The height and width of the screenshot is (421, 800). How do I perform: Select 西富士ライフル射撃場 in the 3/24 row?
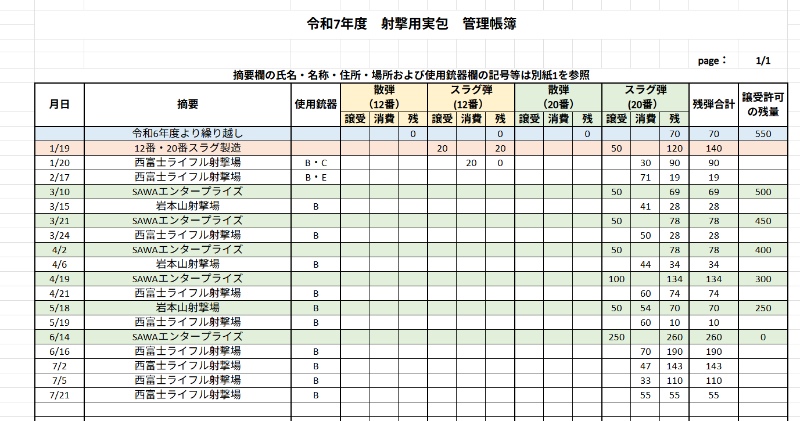pyautogui.click(x=188, y=235)
